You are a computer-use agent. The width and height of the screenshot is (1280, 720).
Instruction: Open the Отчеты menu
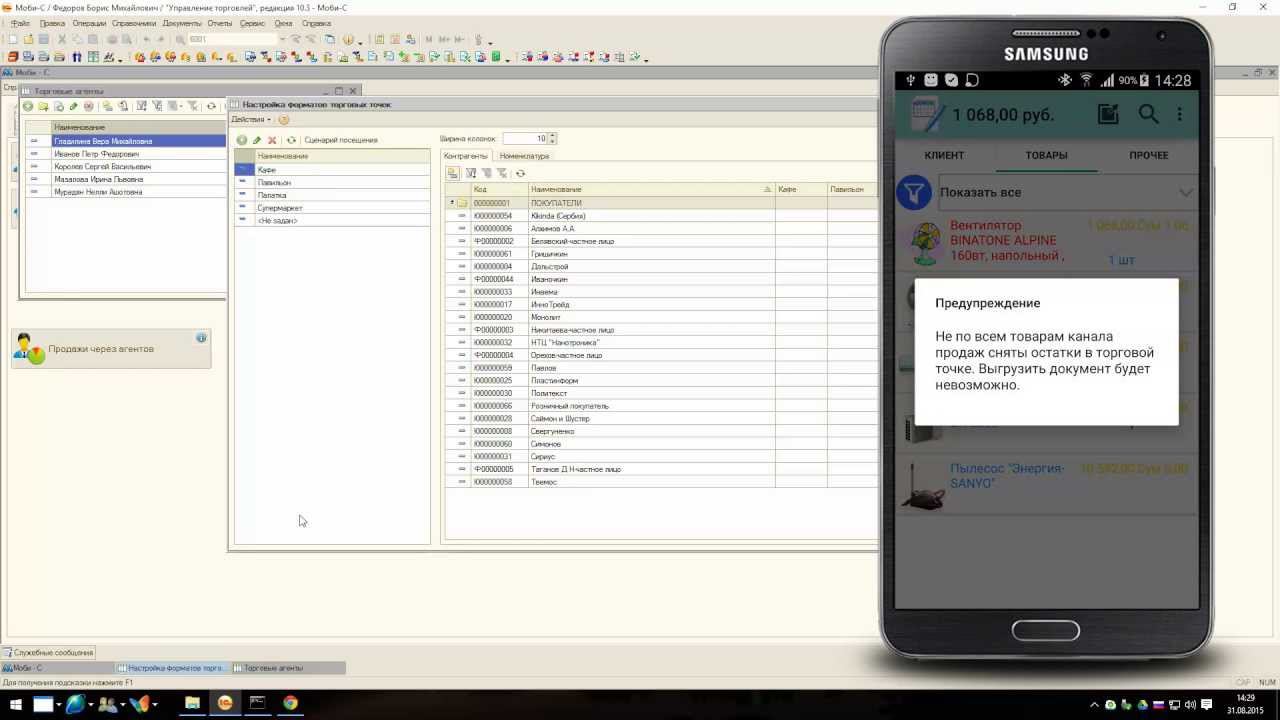tap(220, 23)
